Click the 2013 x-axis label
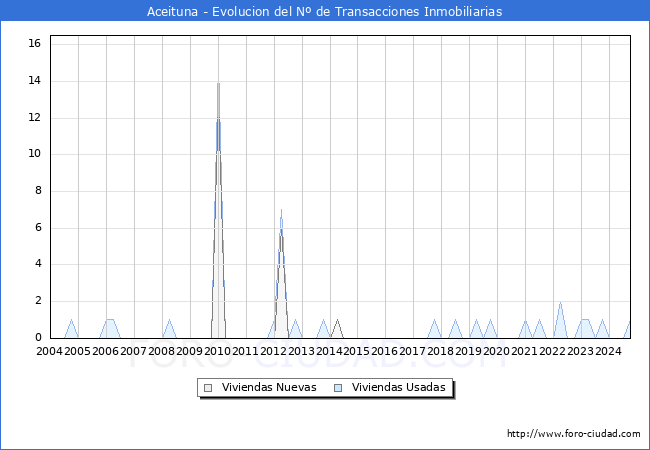650x450 pixels. pos(301,351)
